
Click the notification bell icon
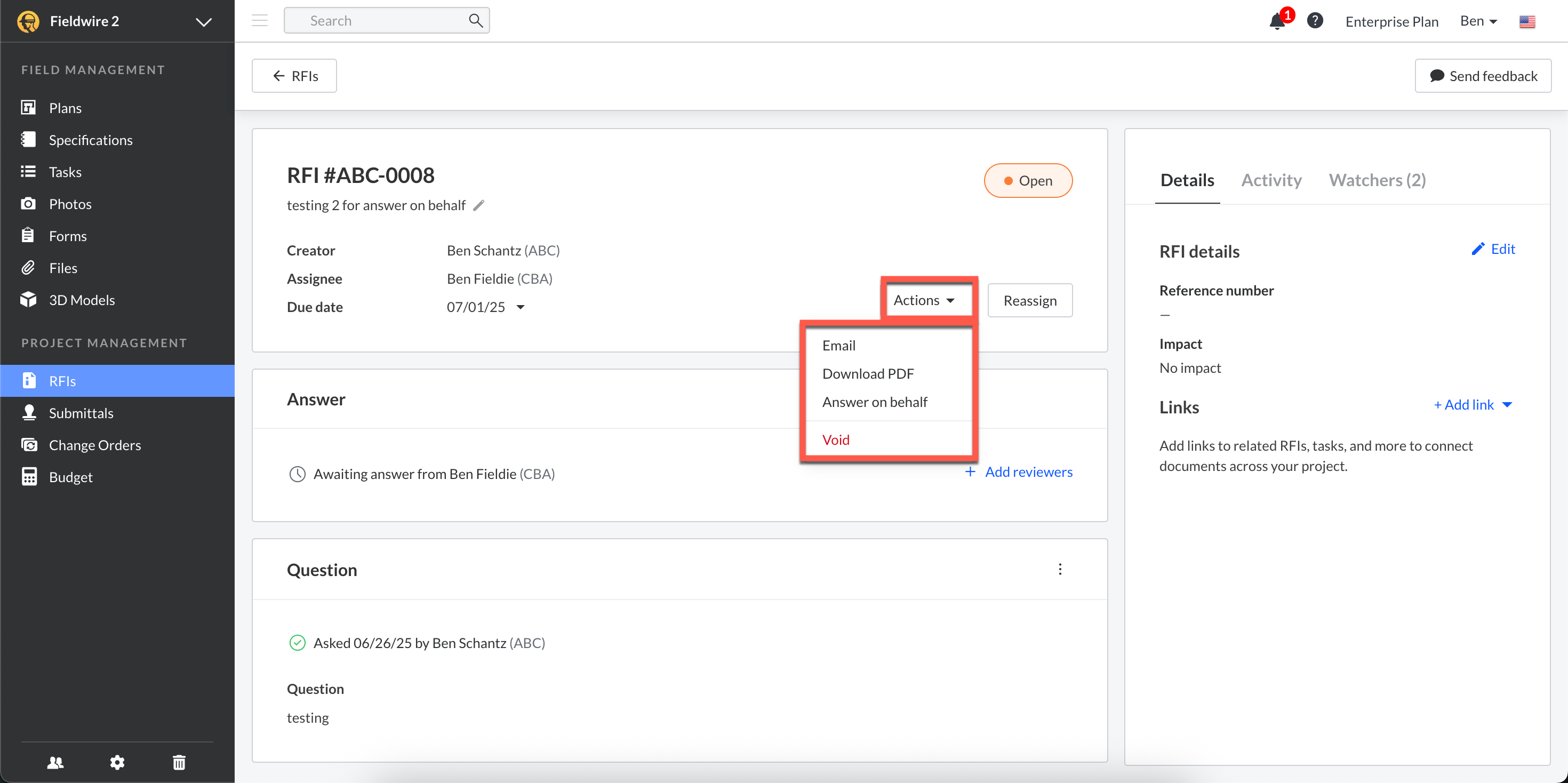pos(1277,22)
